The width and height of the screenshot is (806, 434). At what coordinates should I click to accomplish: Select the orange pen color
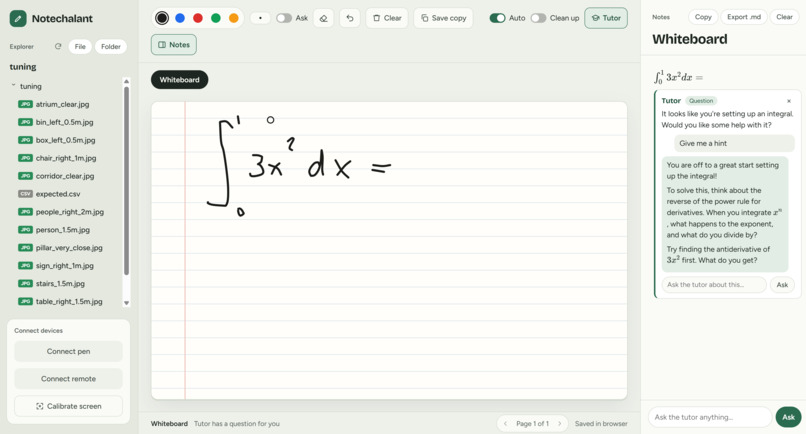233,18
